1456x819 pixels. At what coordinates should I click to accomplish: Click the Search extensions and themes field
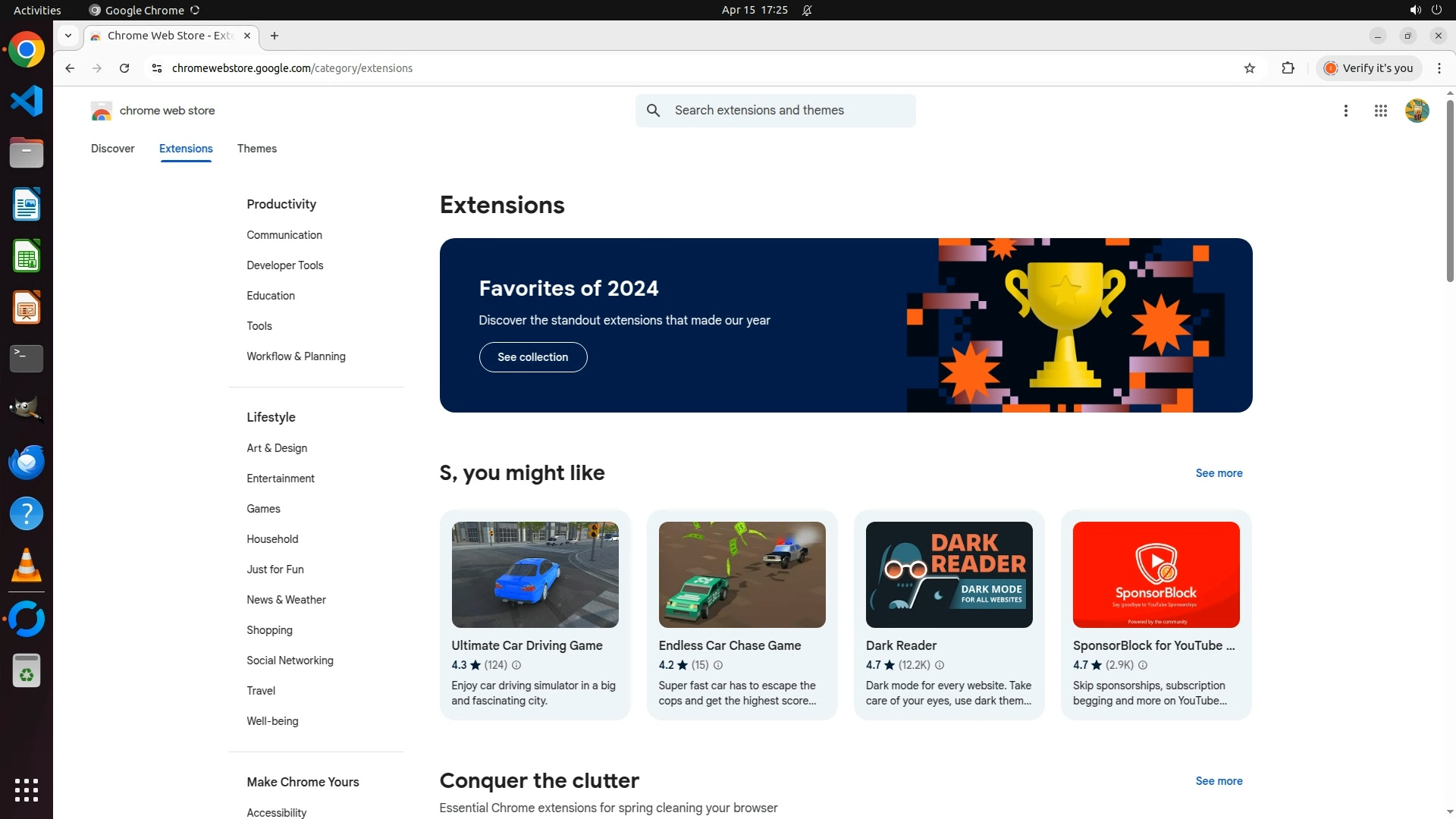(789, 111)
